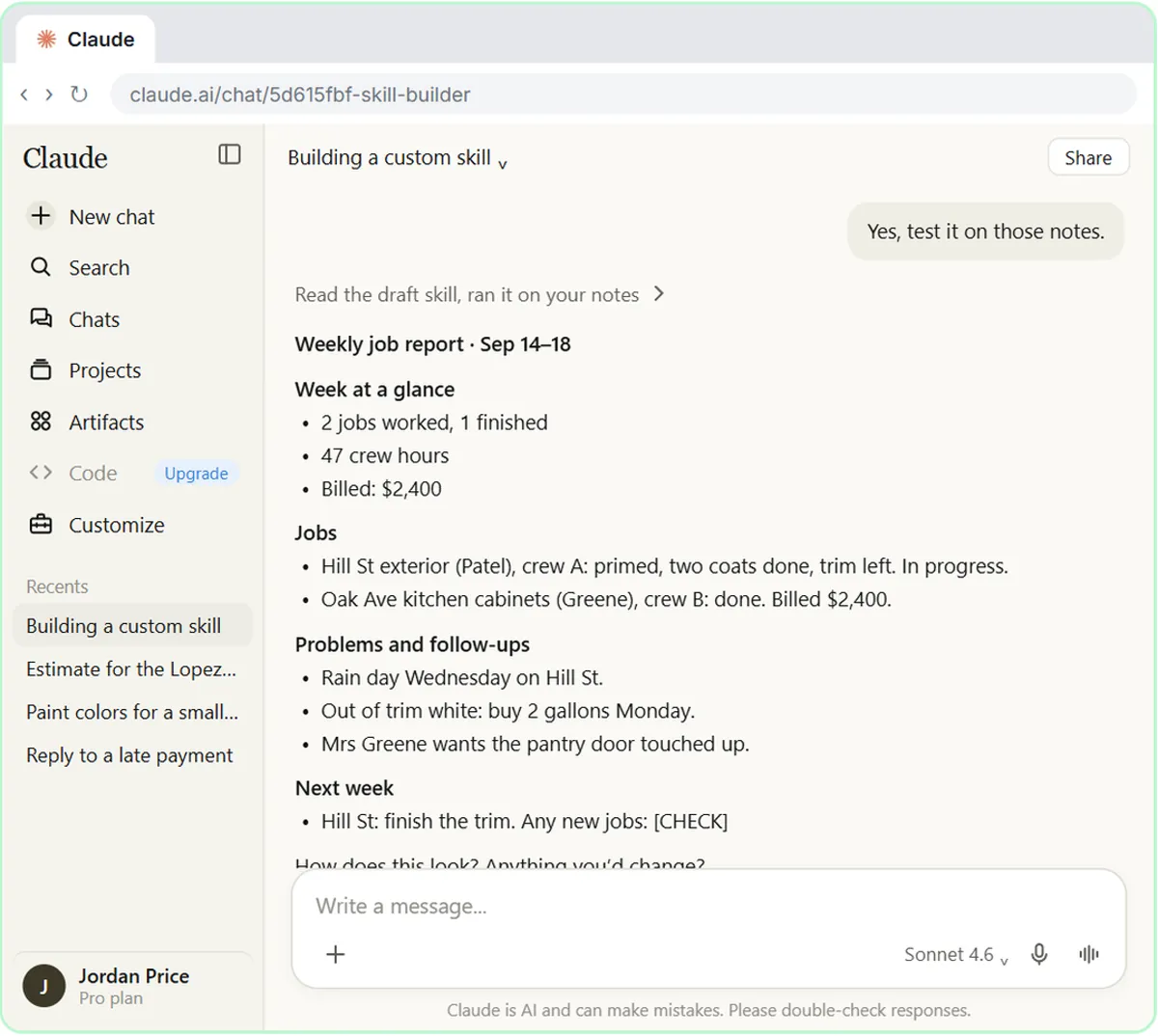Click 'Weekly job report · Sep 14–18' heading

[432, 344]
